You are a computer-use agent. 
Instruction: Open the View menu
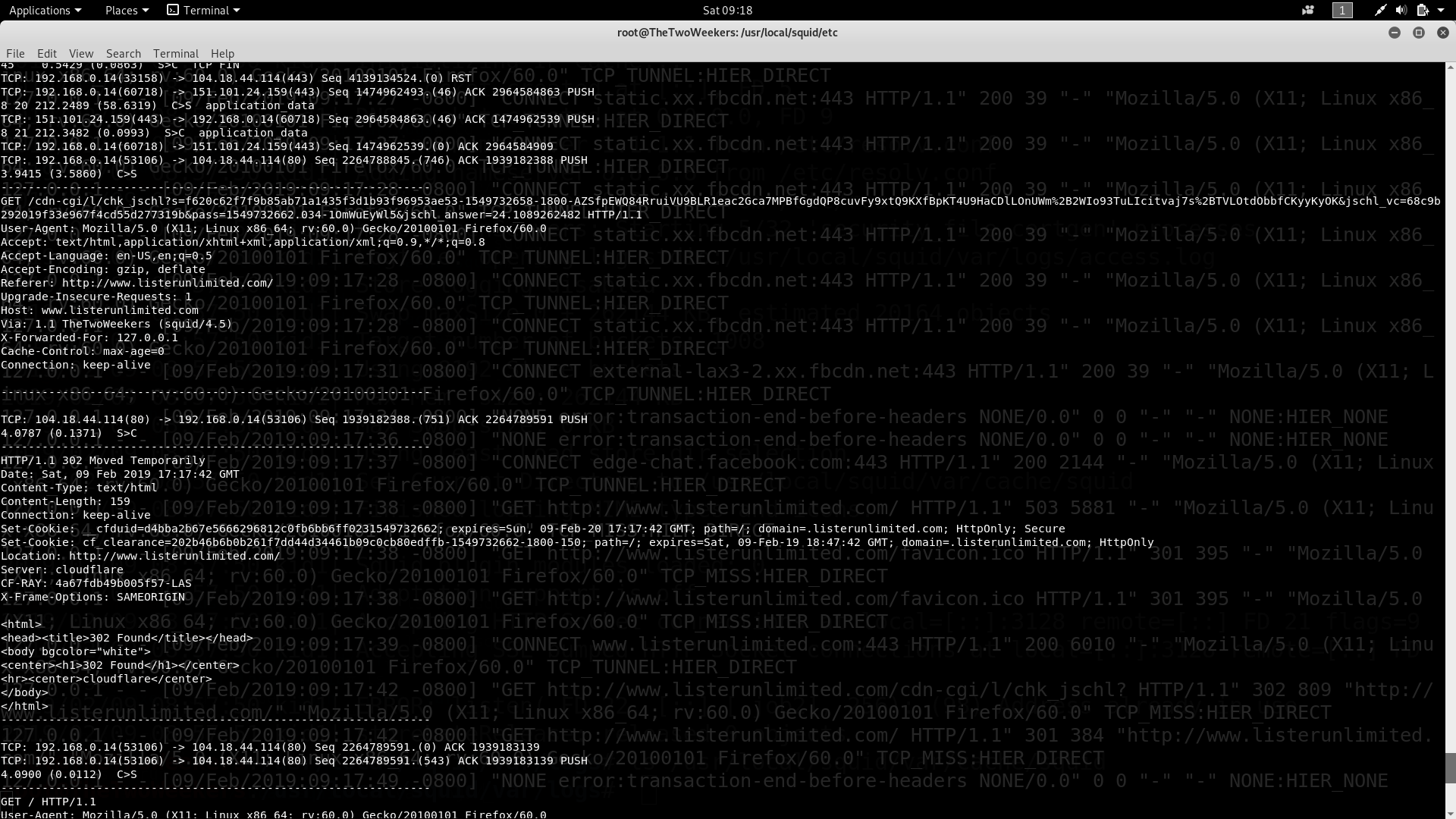coord(81,53)
